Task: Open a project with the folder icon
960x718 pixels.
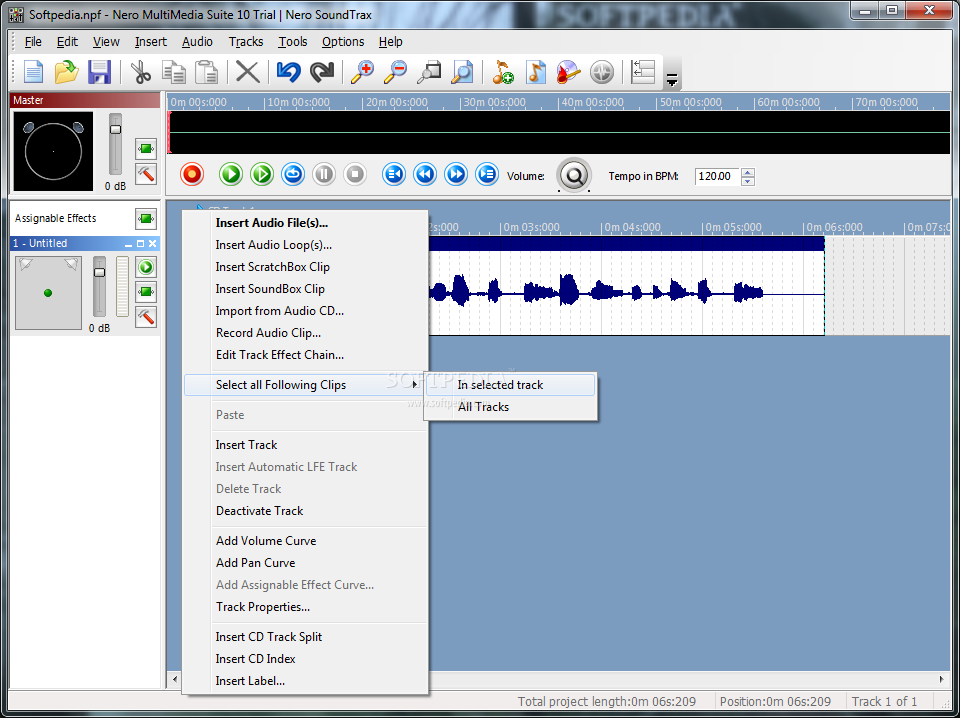Action: pos(66,72)
